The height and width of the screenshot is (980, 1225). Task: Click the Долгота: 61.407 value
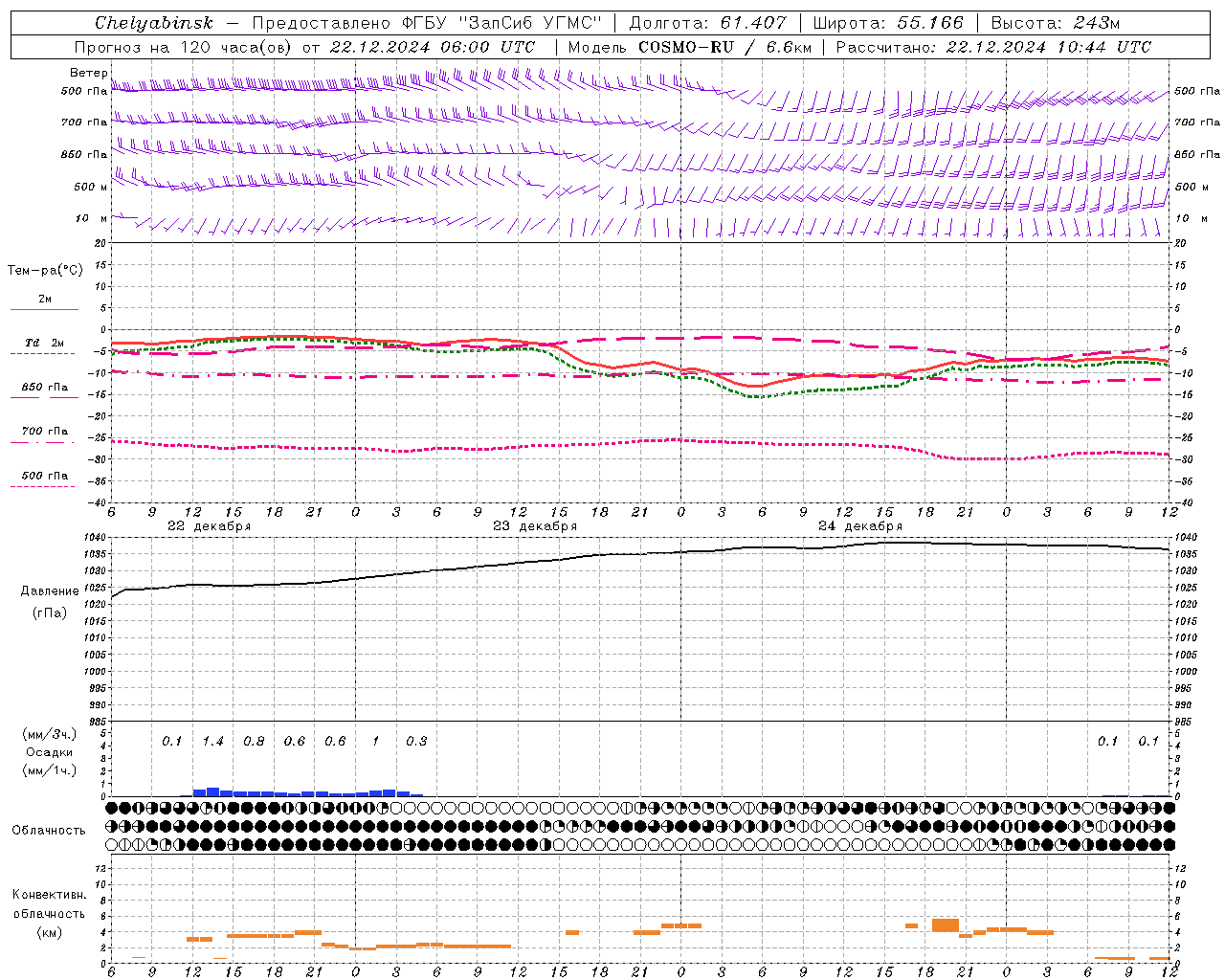click(707, 23)
